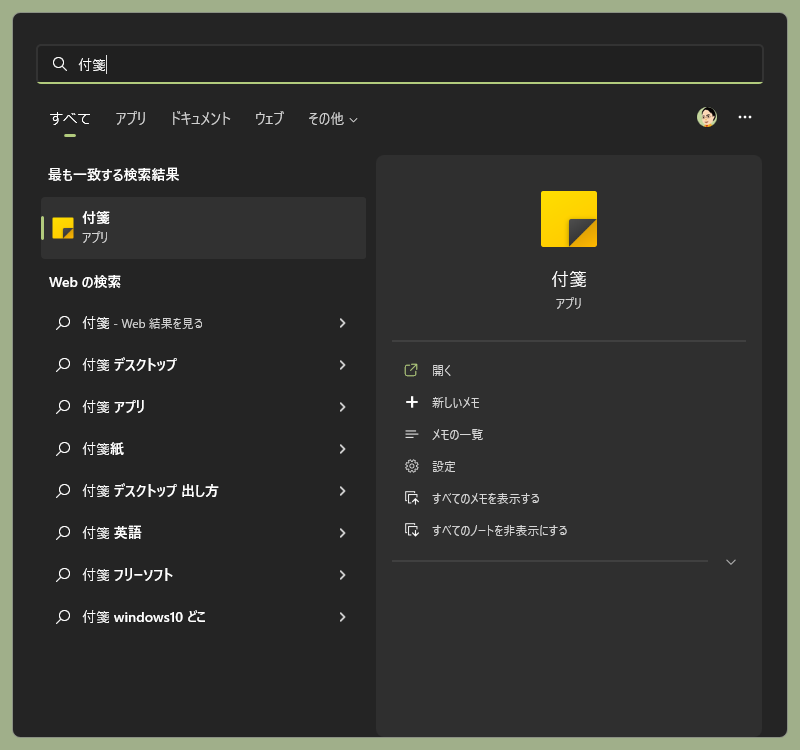Click search icon beside 付箋 windows10 どこ
800x750 pixels.
click(x=63, y=617)
